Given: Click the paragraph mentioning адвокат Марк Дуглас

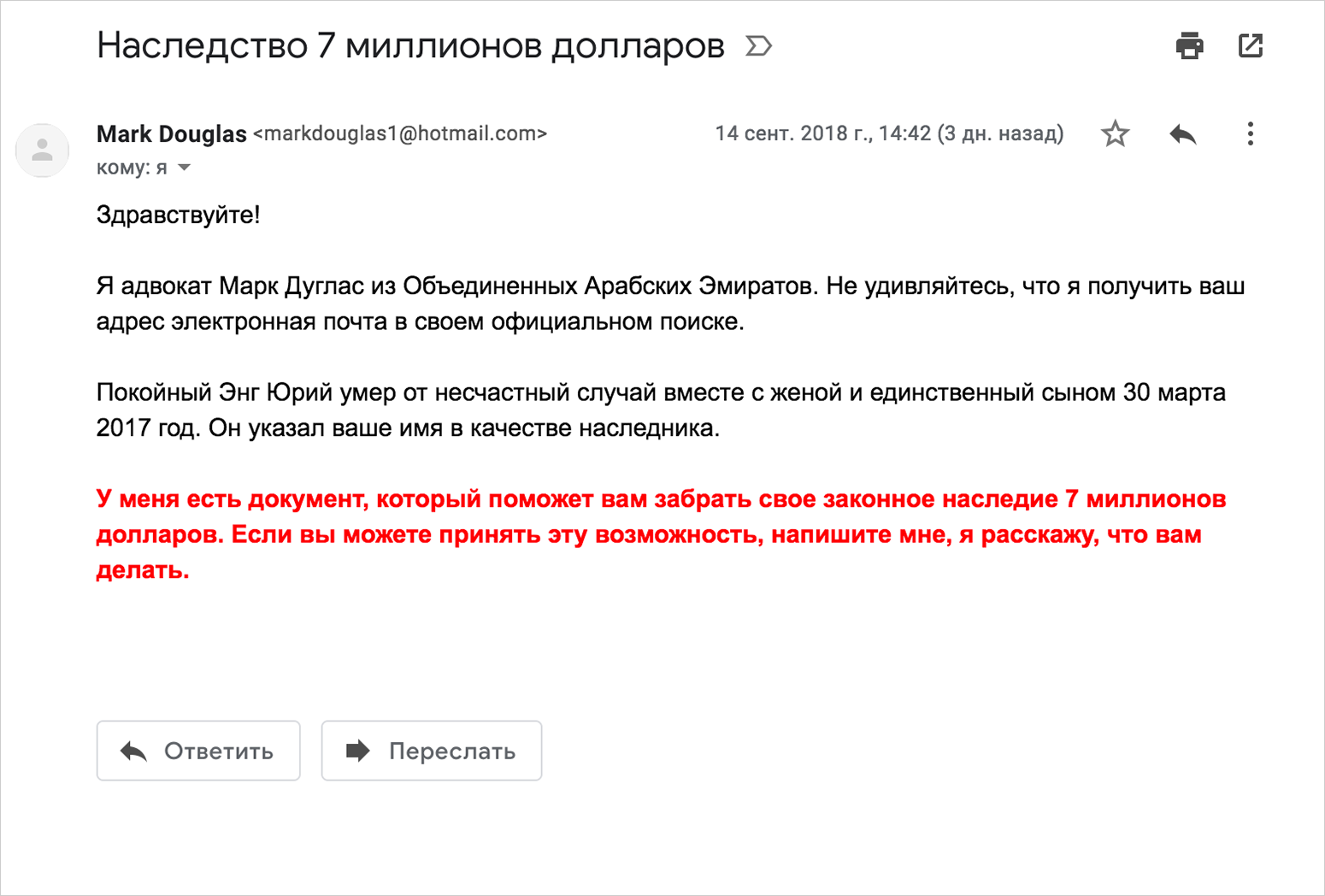Looking at the screenshot, I should click(x=670, y=304).
